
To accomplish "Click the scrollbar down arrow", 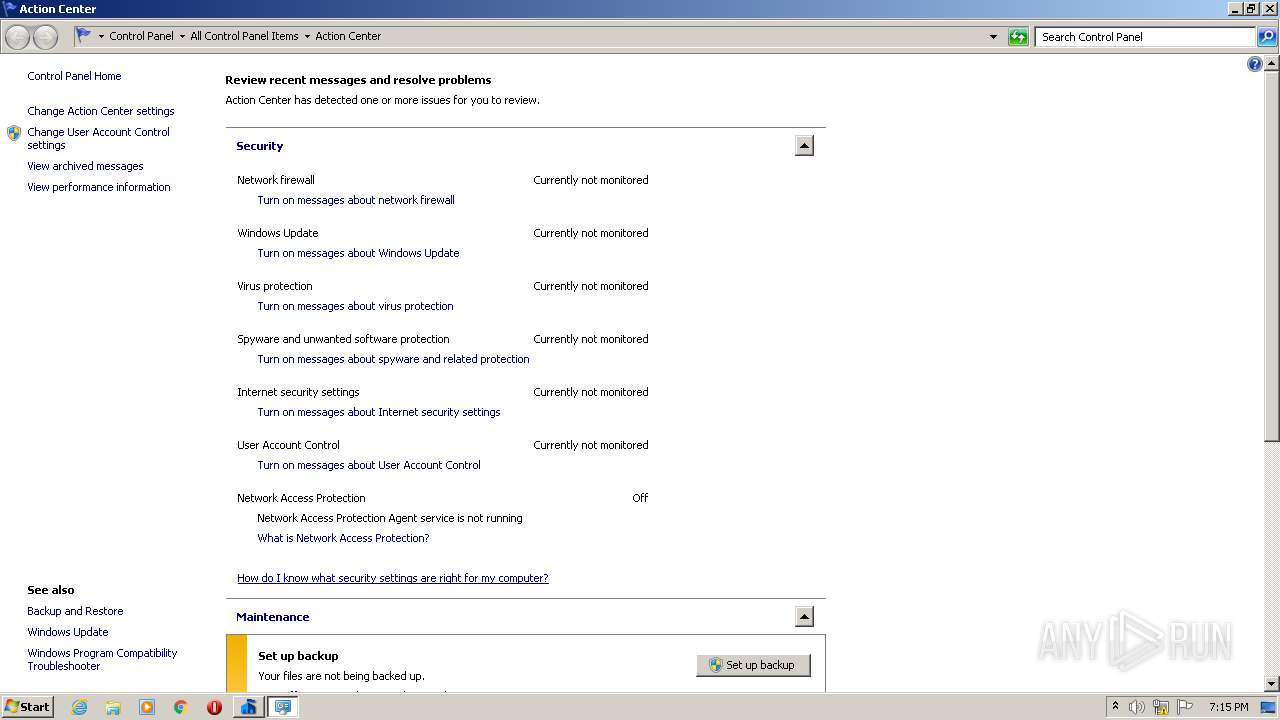I will [x=1272, y=684].
